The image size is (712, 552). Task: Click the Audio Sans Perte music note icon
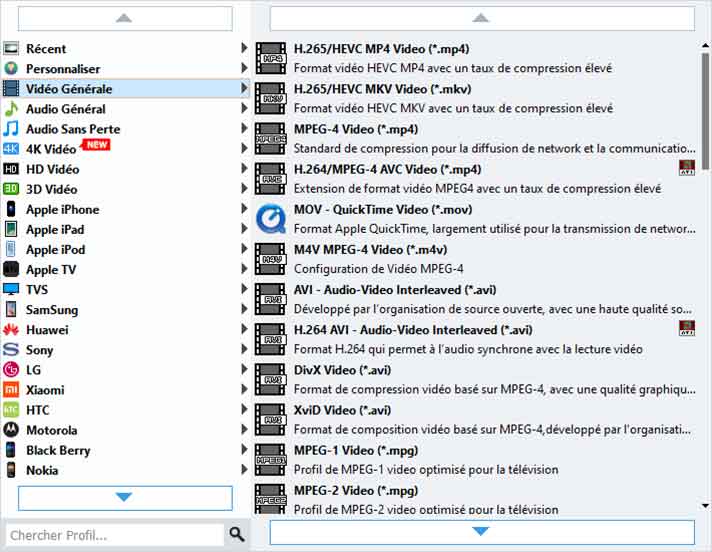pos(11,129)
